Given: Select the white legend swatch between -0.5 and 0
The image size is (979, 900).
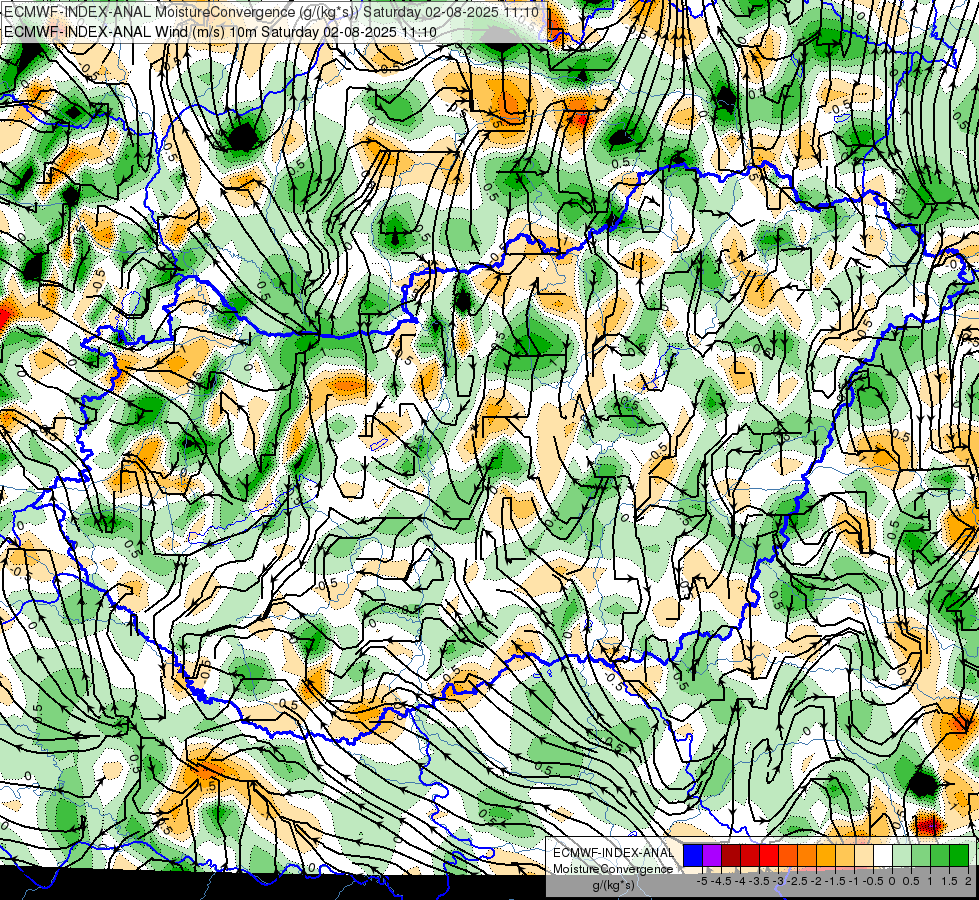Looking at the screenshot, I should pos(883,855).
